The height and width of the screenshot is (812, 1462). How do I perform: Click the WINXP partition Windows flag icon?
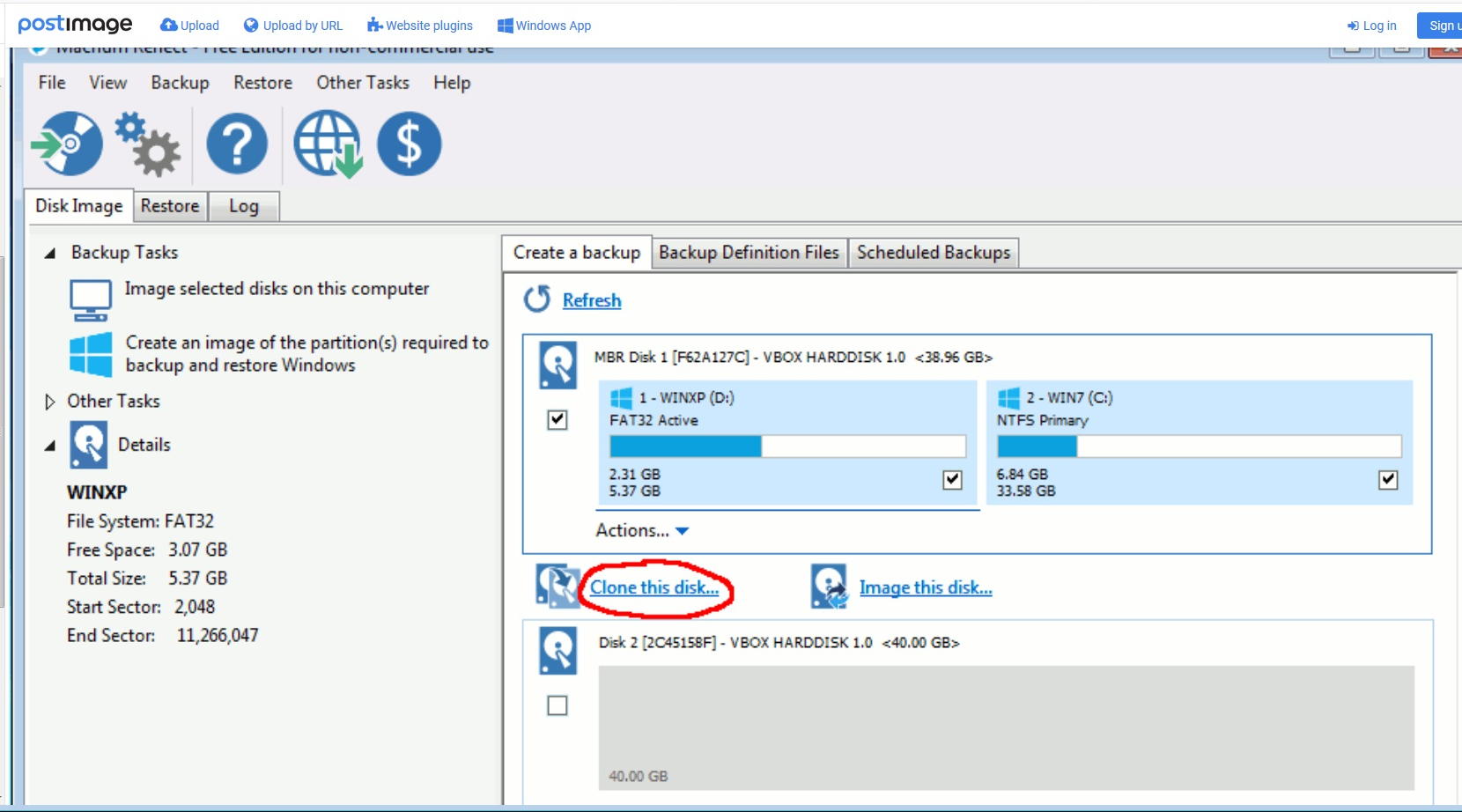(621, 398)
